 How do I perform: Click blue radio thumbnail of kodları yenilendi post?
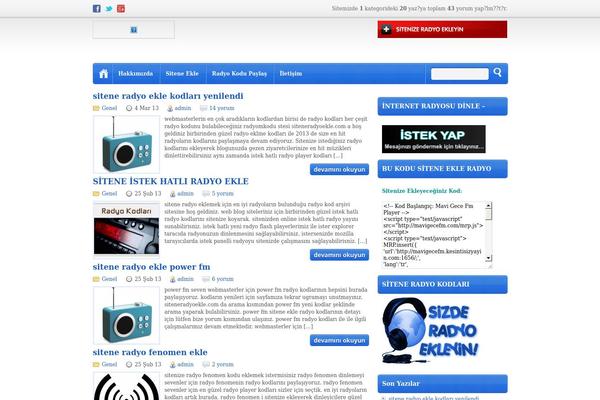tap(126, 144)
